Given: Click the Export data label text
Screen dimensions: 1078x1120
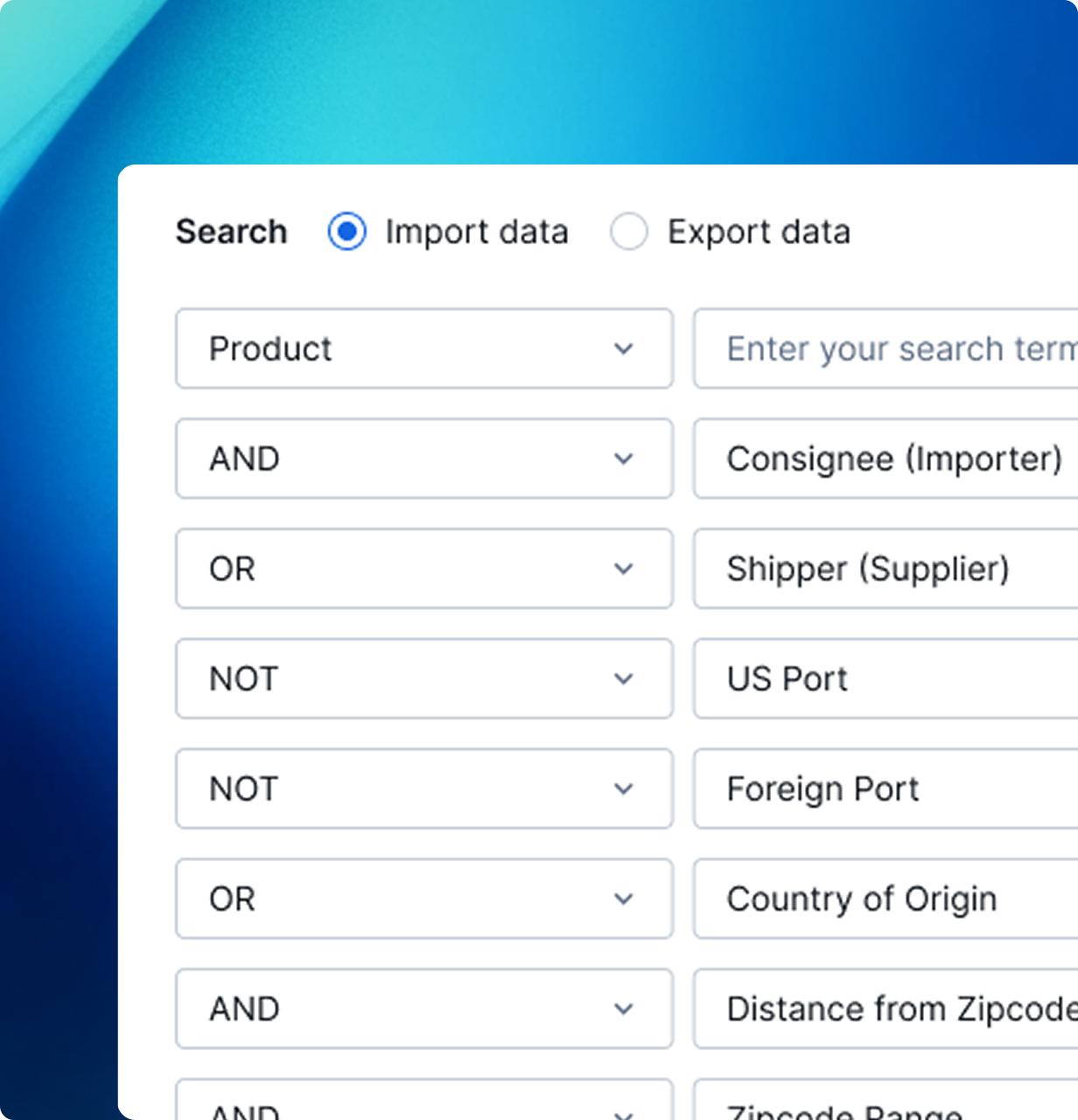Looking at the screenshot, I should point(759,233).
